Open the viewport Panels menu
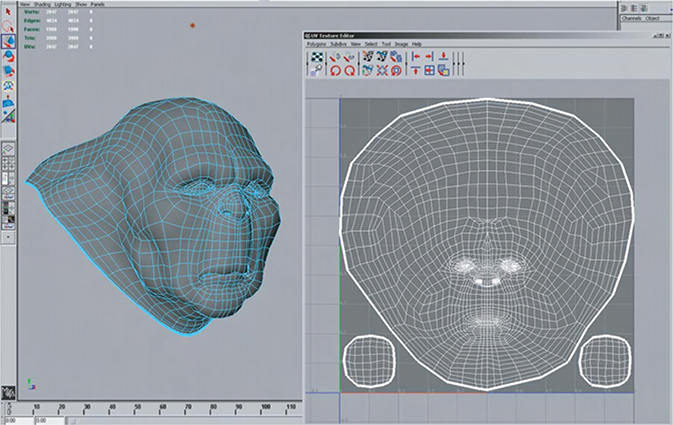 tap(97, 5)
